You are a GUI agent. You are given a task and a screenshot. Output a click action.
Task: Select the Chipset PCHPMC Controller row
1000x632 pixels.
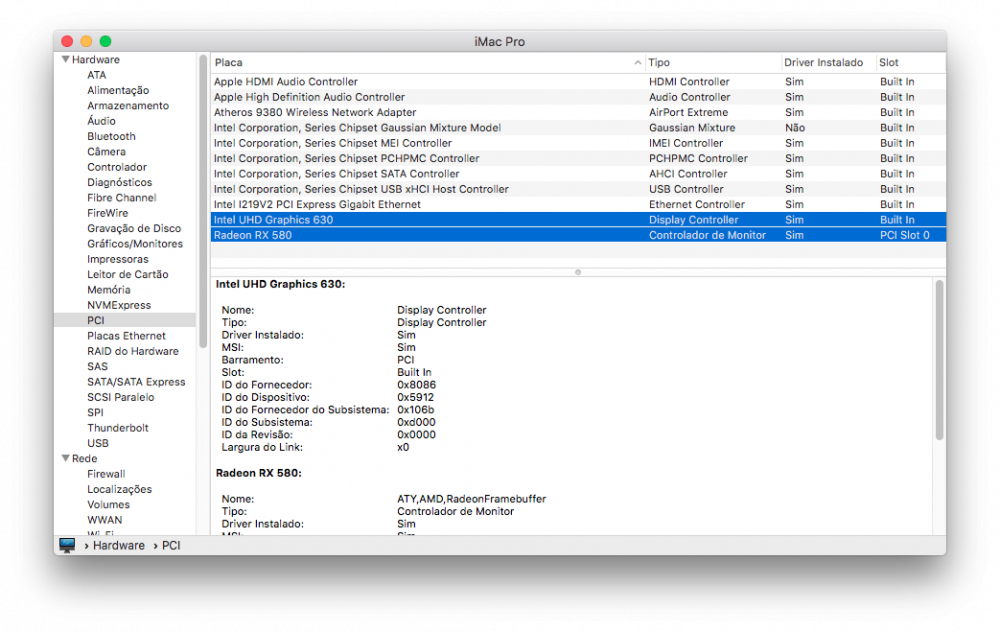pos(578,158)
